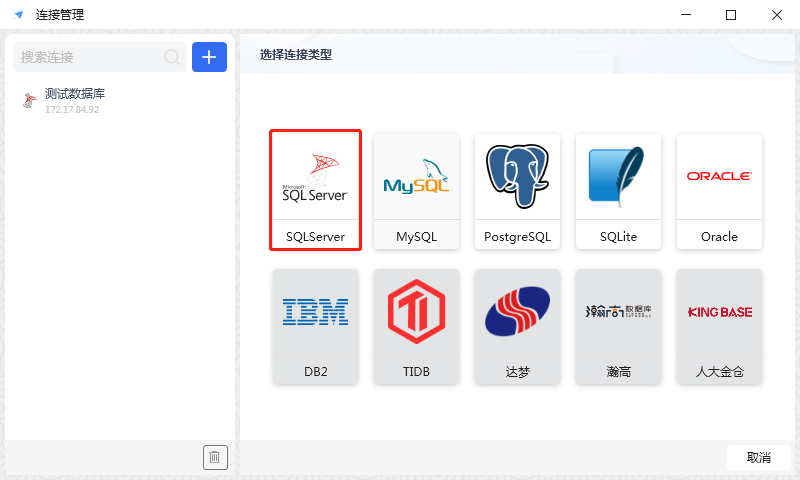Pick the TIDB hexagon logo card

(x=416, y=326)
